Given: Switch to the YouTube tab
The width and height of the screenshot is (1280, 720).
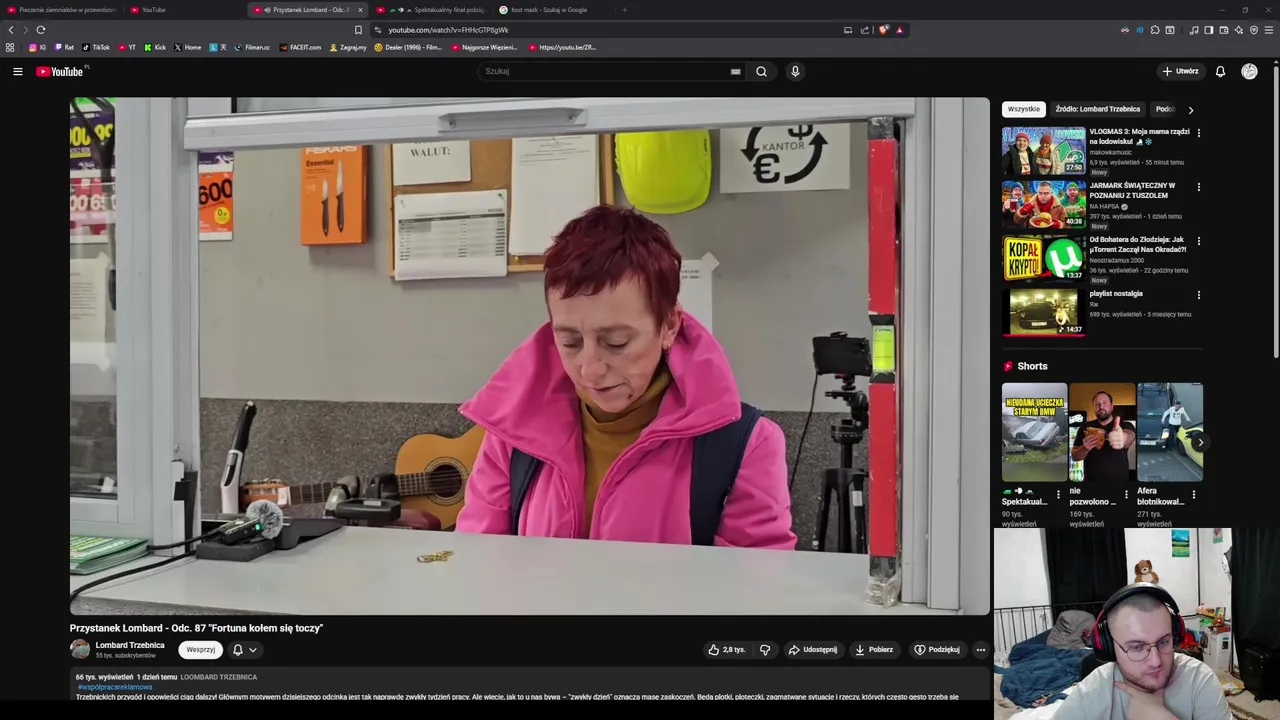Looking at the screenshot, I should tap(185, 10).
